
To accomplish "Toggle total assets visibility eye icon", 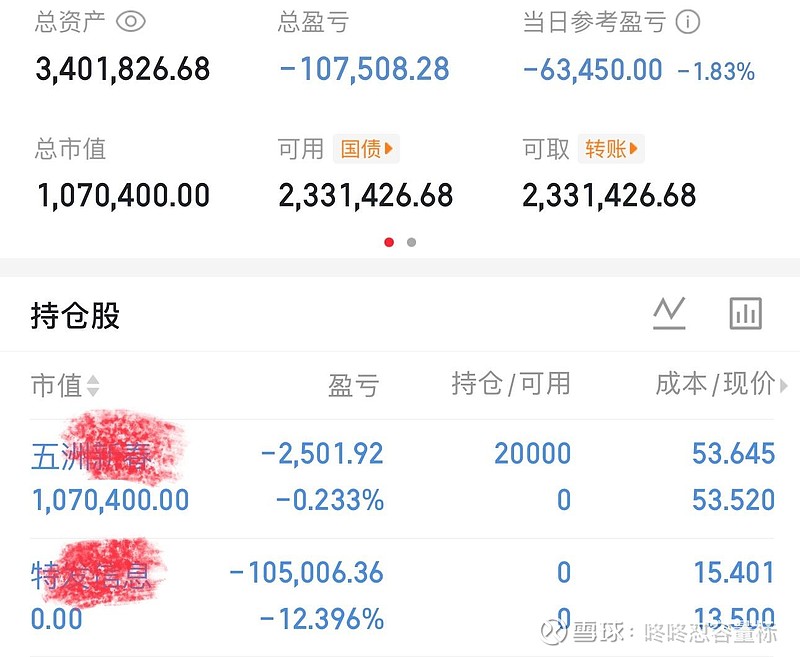I will [131, 22].
